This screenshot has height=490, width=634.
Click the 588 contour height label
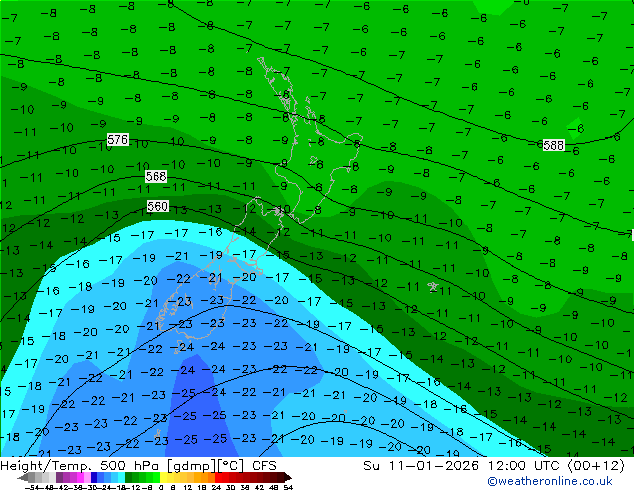(x=553, y=145)
